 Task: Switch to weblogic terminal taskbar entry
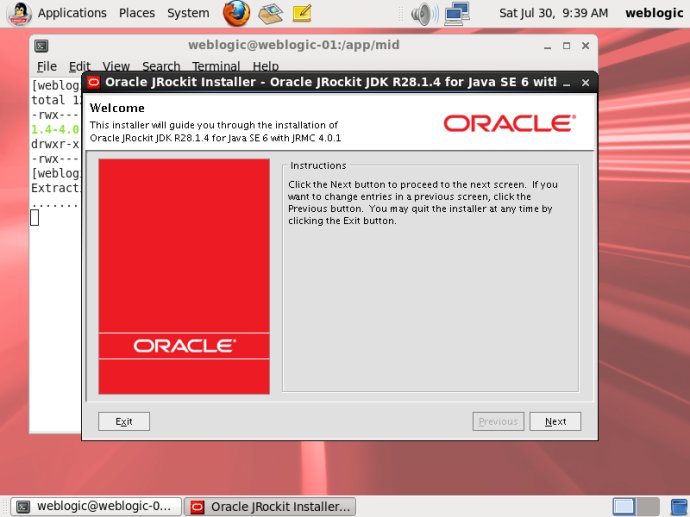pyautogui.click(x=96, y=506)
